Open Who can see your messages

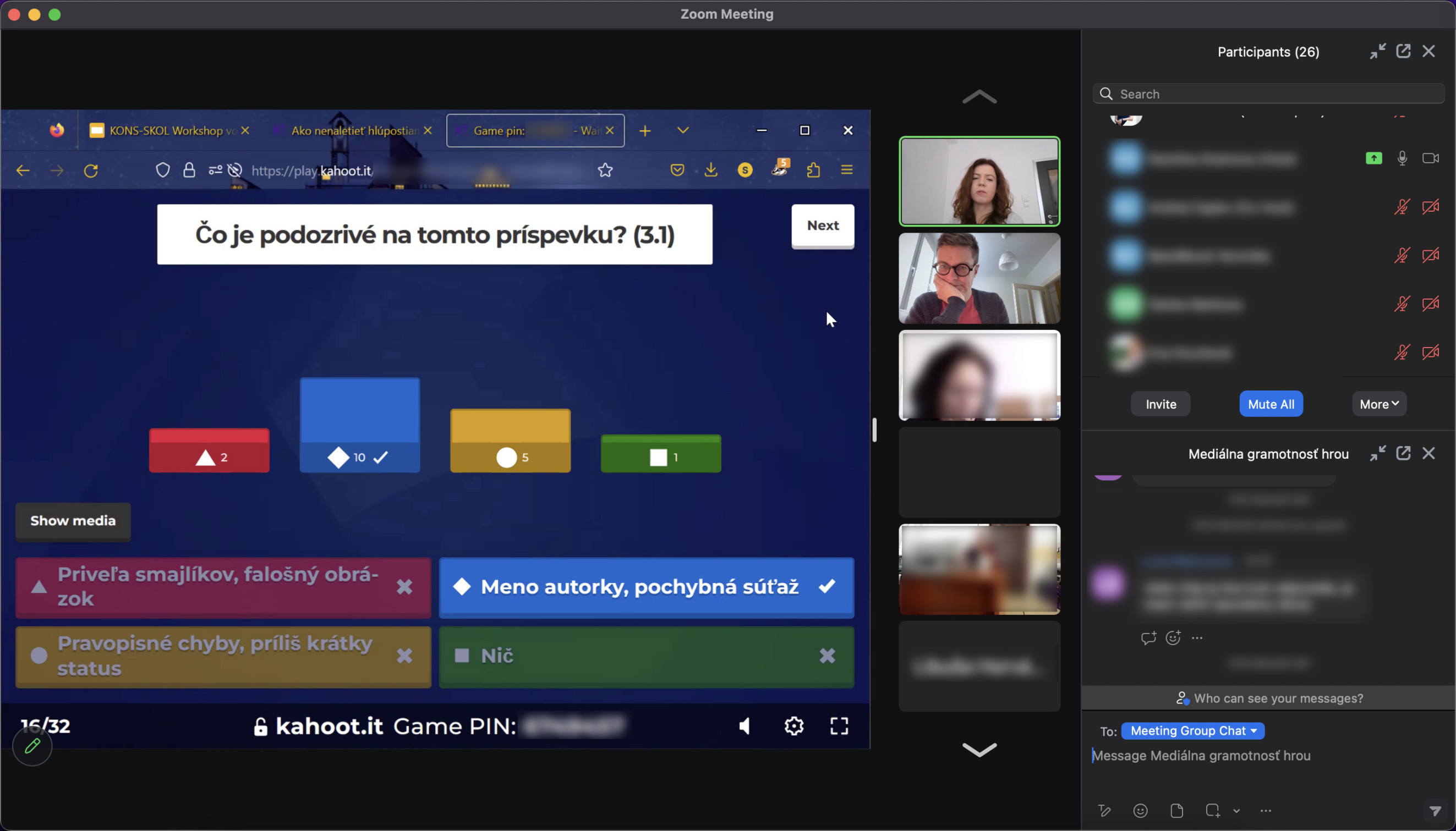pos(1269,698)
